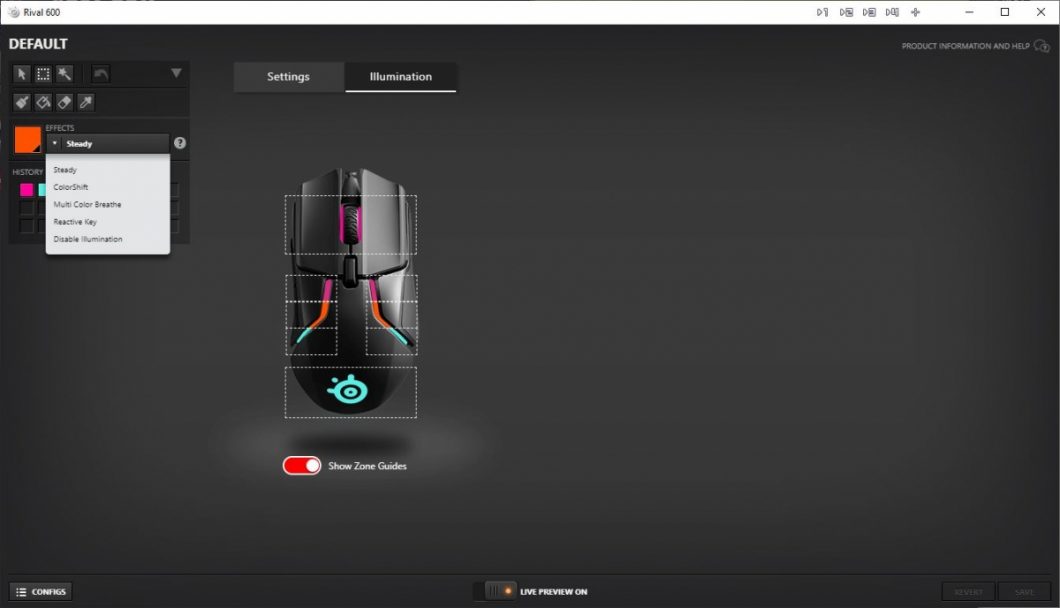Select the paint bucket fill tool

click(x=42, y=101)
